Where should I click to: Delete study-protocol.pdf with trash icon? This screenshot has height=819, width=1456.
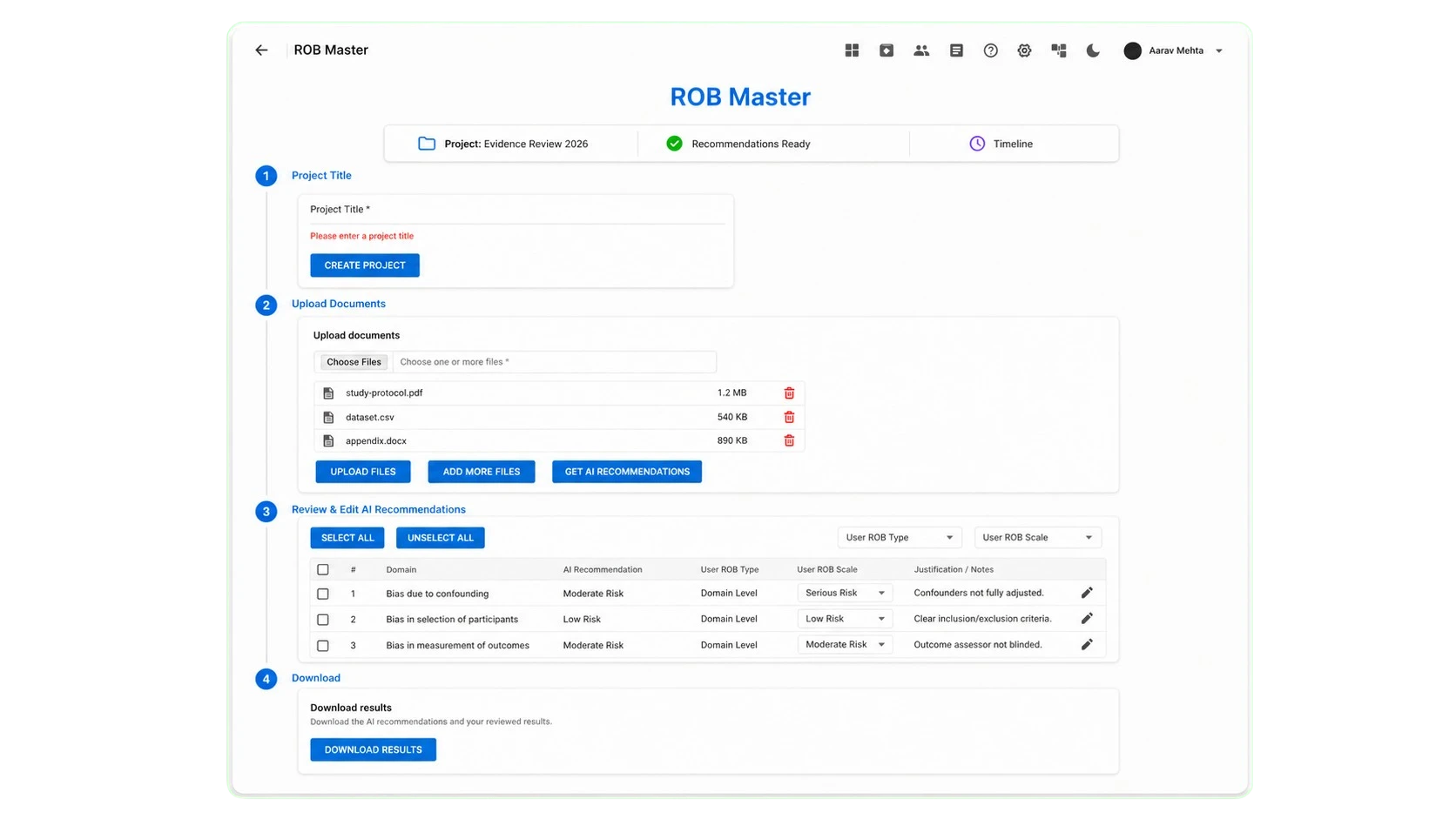(789, 393)
